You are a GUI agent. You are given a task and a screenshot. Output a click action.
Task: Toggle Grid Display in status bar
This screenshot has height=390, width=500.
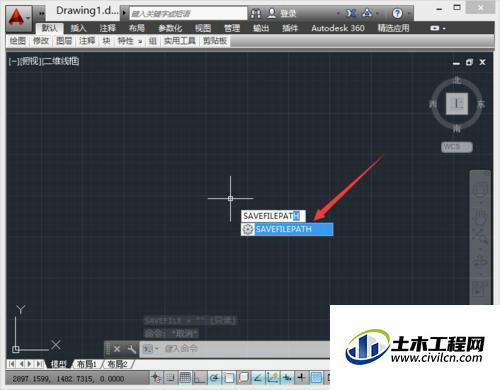coord(185,378)
